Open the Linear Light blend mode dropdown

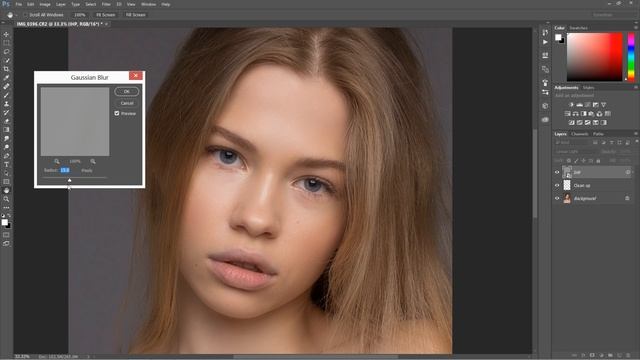576,151
